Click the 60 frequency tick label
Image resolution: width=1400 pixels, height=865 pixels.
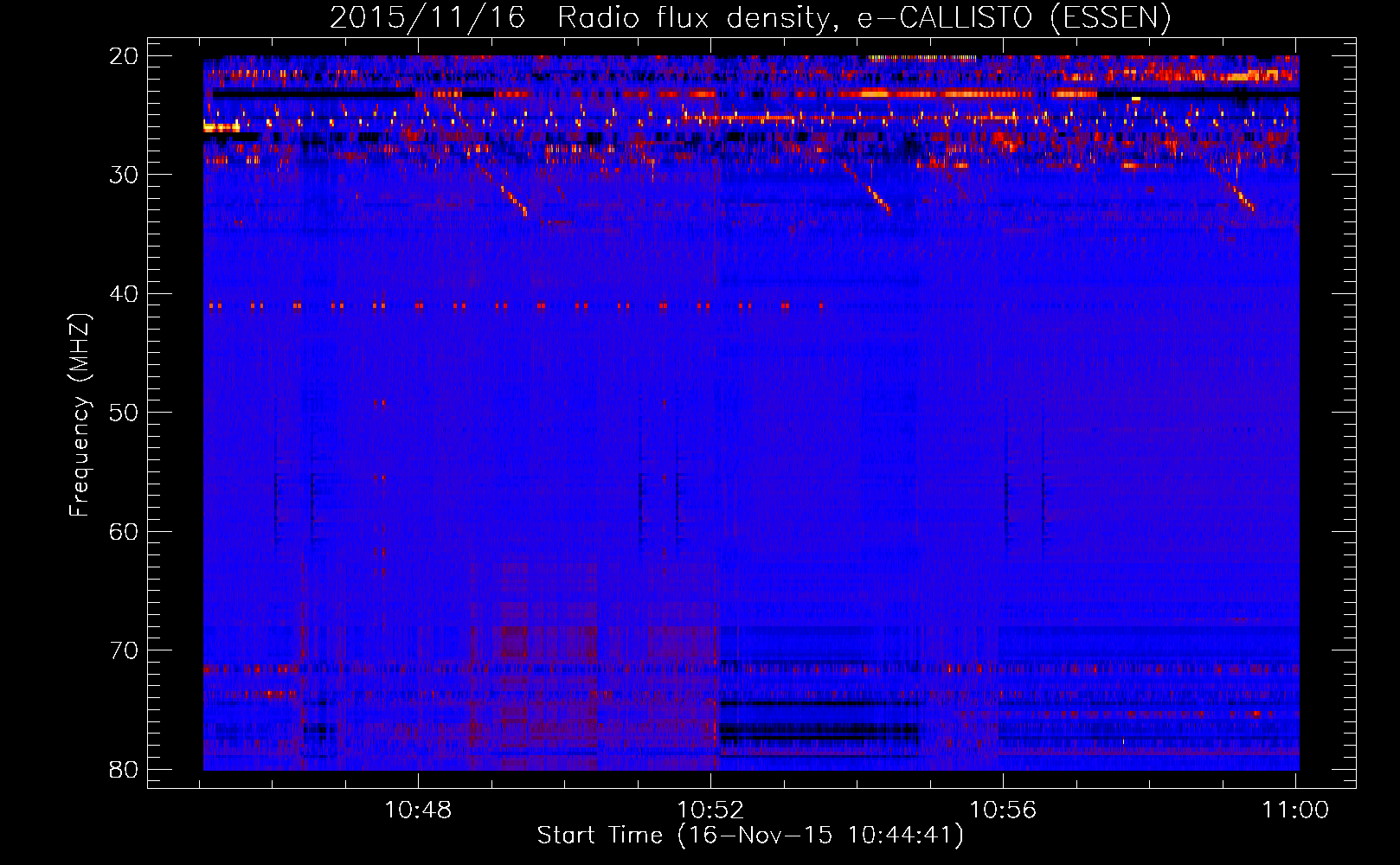click(x=125, y=531)
